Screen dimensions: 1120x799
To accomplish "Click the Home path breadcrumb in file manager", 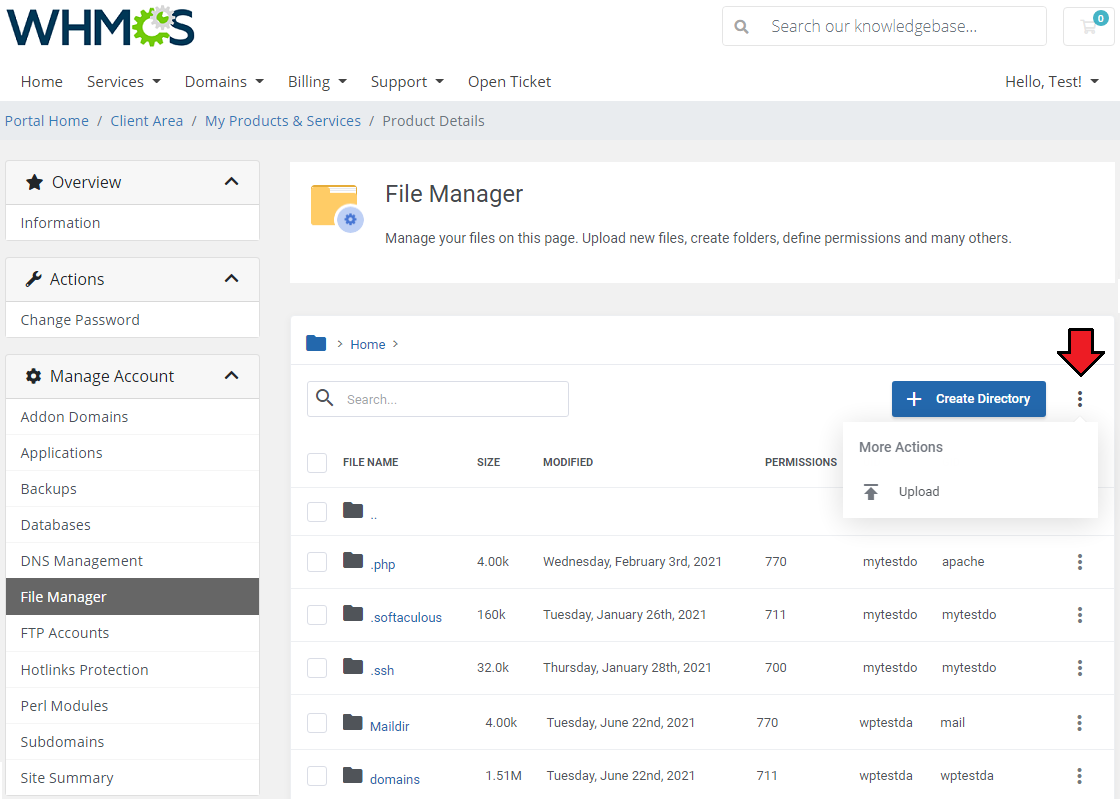I will [368, 344].
